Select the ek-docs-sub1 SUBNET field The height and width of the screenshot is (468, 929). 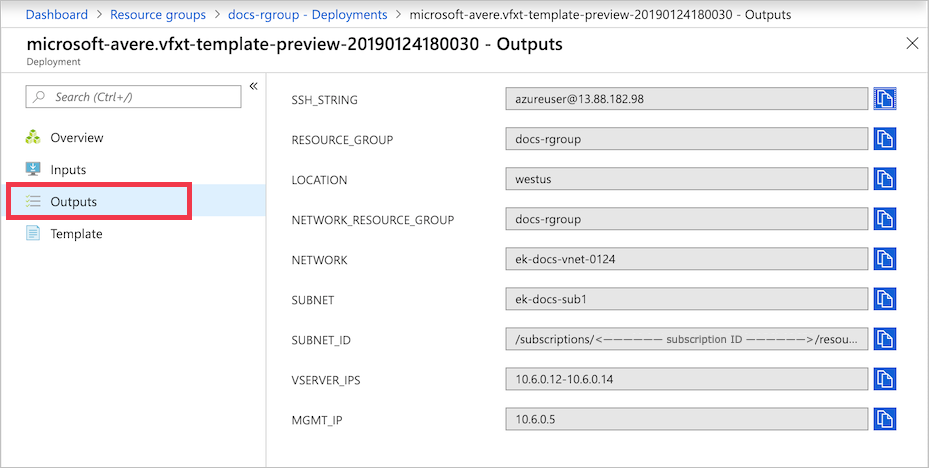click(687, 299)
